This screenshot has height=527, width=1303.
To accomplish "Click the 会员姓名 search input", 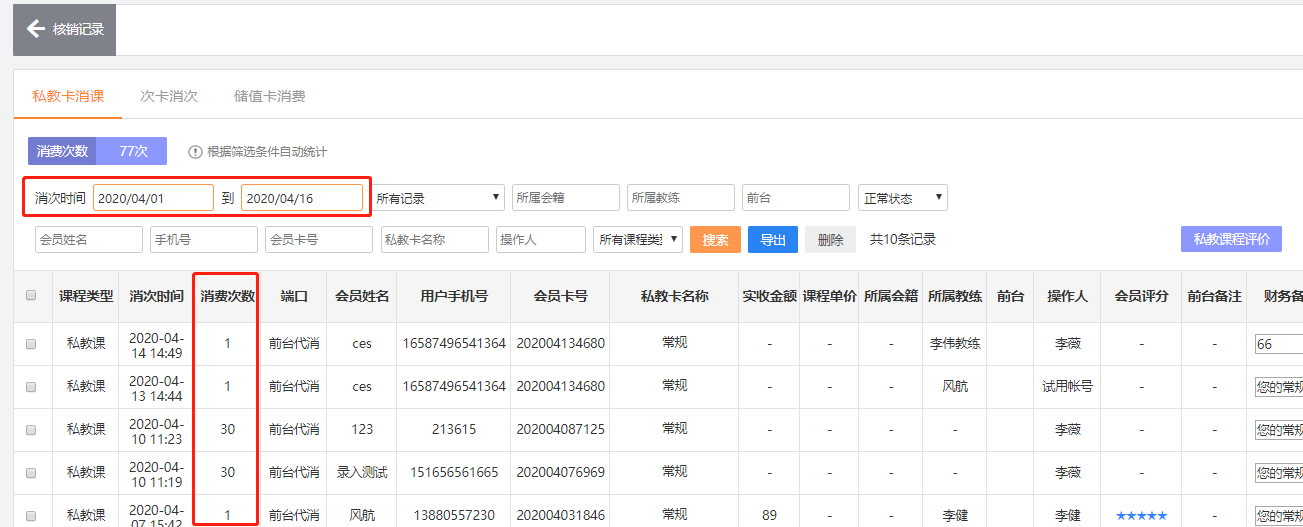I will 89,240.
